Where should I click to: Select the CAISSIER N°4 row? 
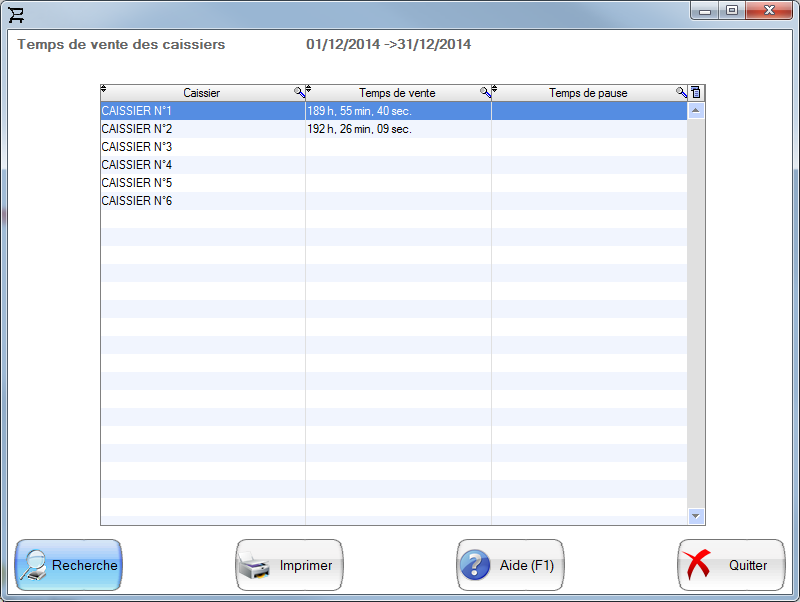pyautogui.click(x=200, y=165)
